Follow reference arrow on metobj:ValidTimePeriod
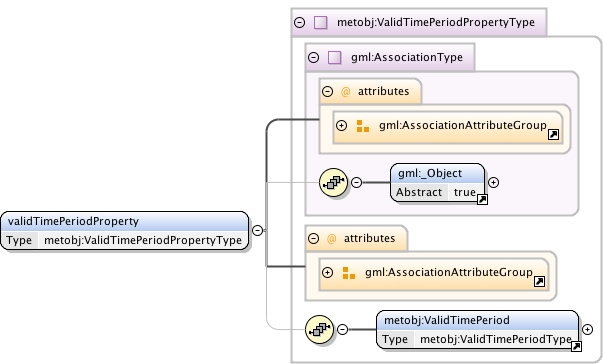The width and height of the screenshot is (603, 364). point(576,347)
